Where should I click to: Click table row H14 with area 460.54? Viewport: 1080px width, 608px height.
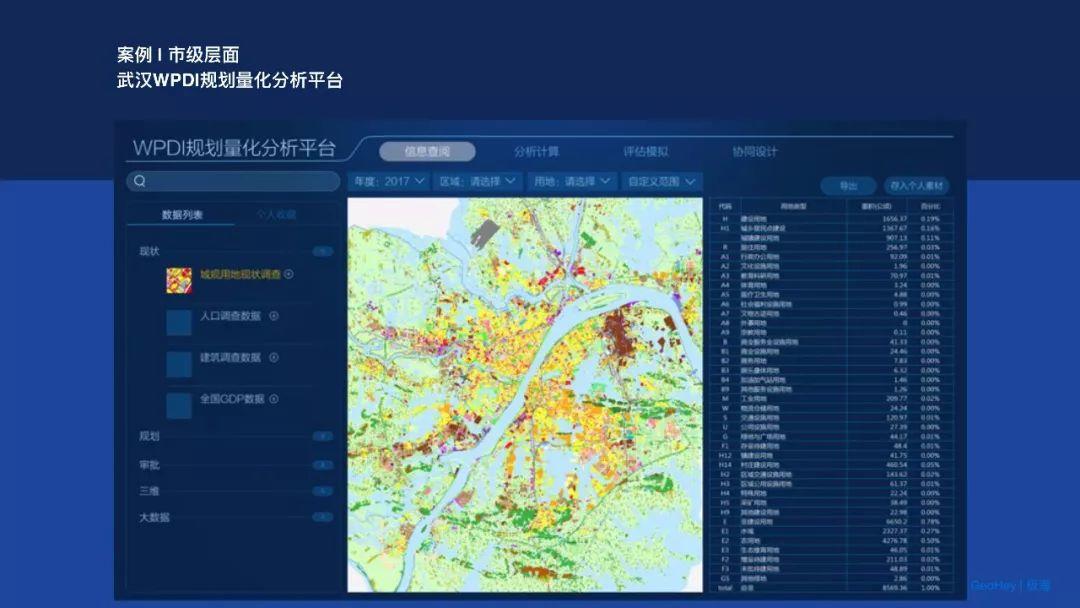click(x=832, y=465)
